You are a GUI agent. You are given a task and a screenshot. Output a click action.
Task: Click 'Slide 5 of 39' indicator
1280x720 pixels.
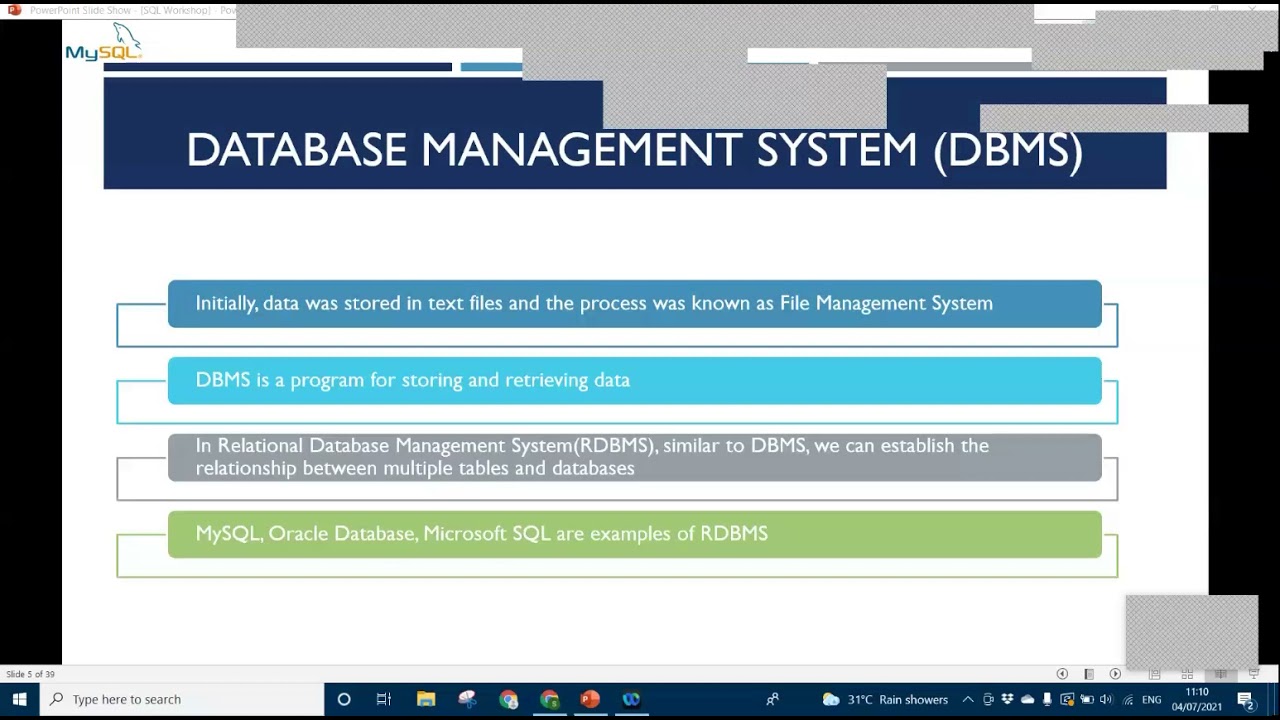[x=31, y=674]
